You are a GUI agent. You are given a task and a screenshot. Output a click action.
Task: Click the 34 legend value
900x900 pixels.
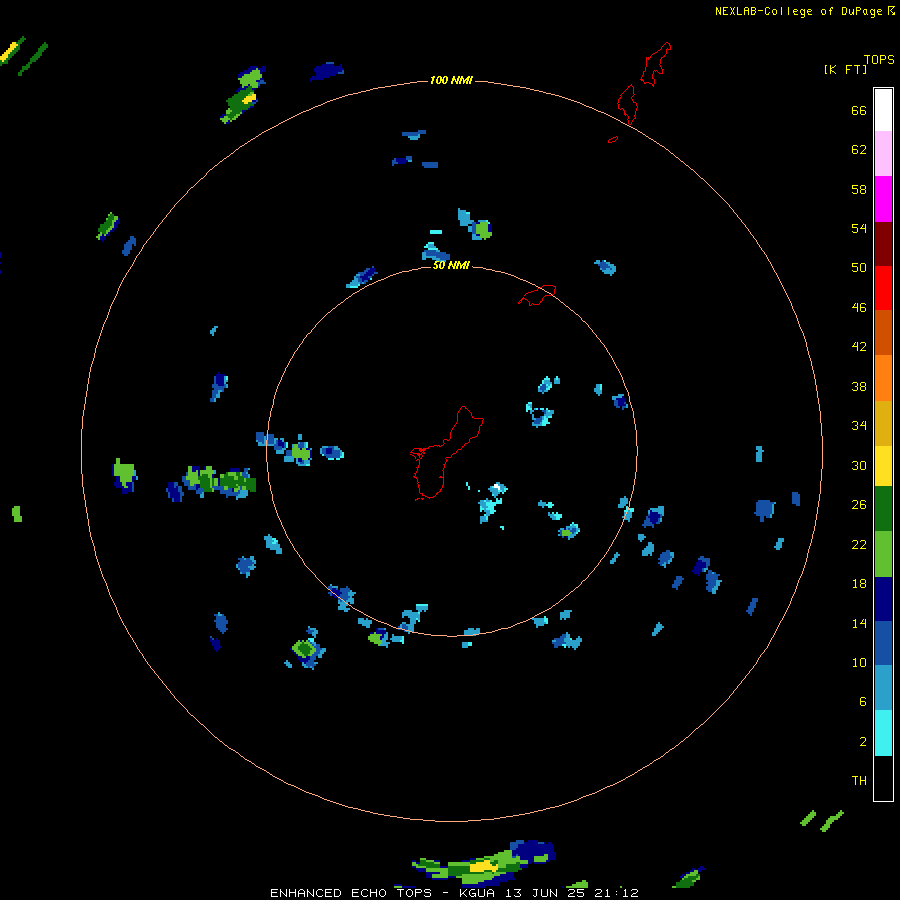[x=859, y=425]
